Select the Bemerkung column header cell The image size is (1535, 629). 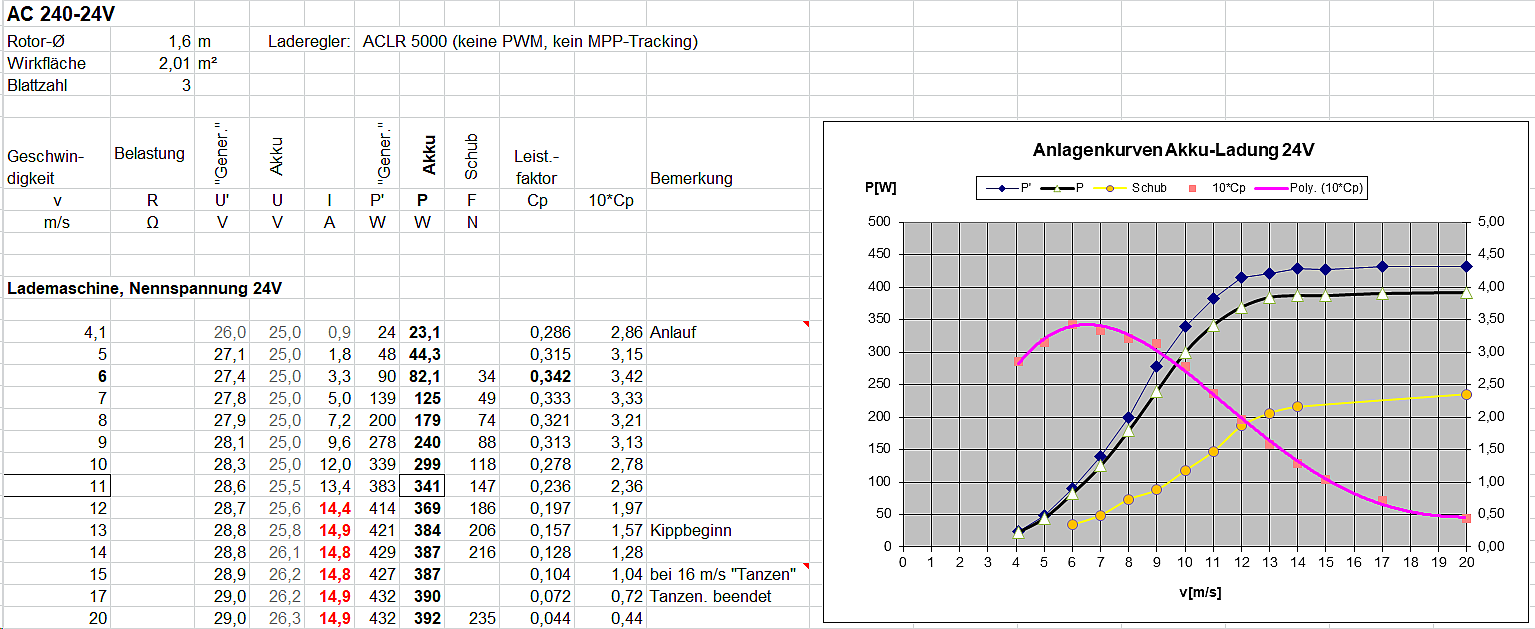[x=691, y=179]
